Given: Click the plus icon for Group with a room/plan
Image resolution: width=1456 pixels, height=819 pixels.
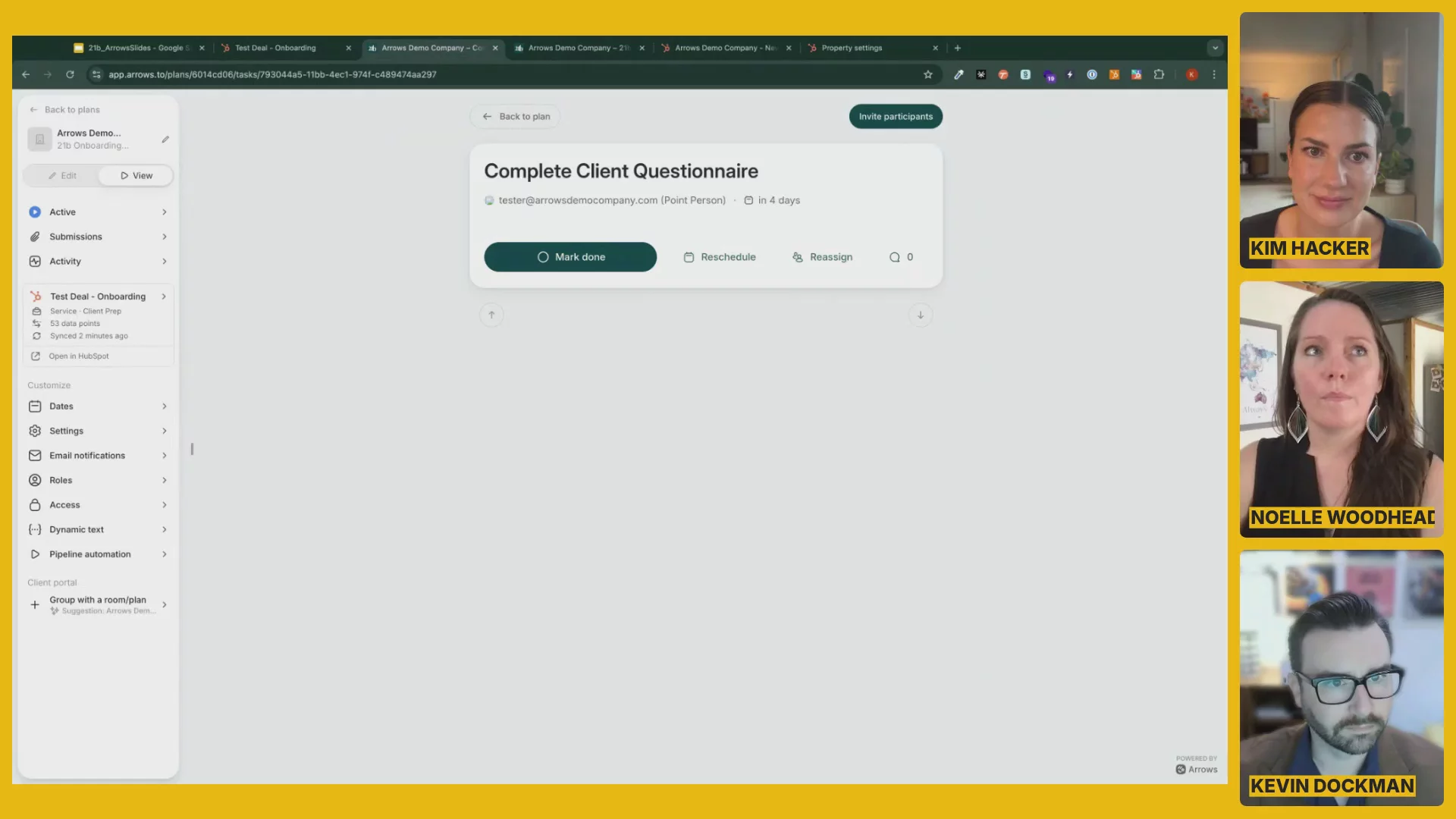Looking at the screenshot, I should (35, 605).
